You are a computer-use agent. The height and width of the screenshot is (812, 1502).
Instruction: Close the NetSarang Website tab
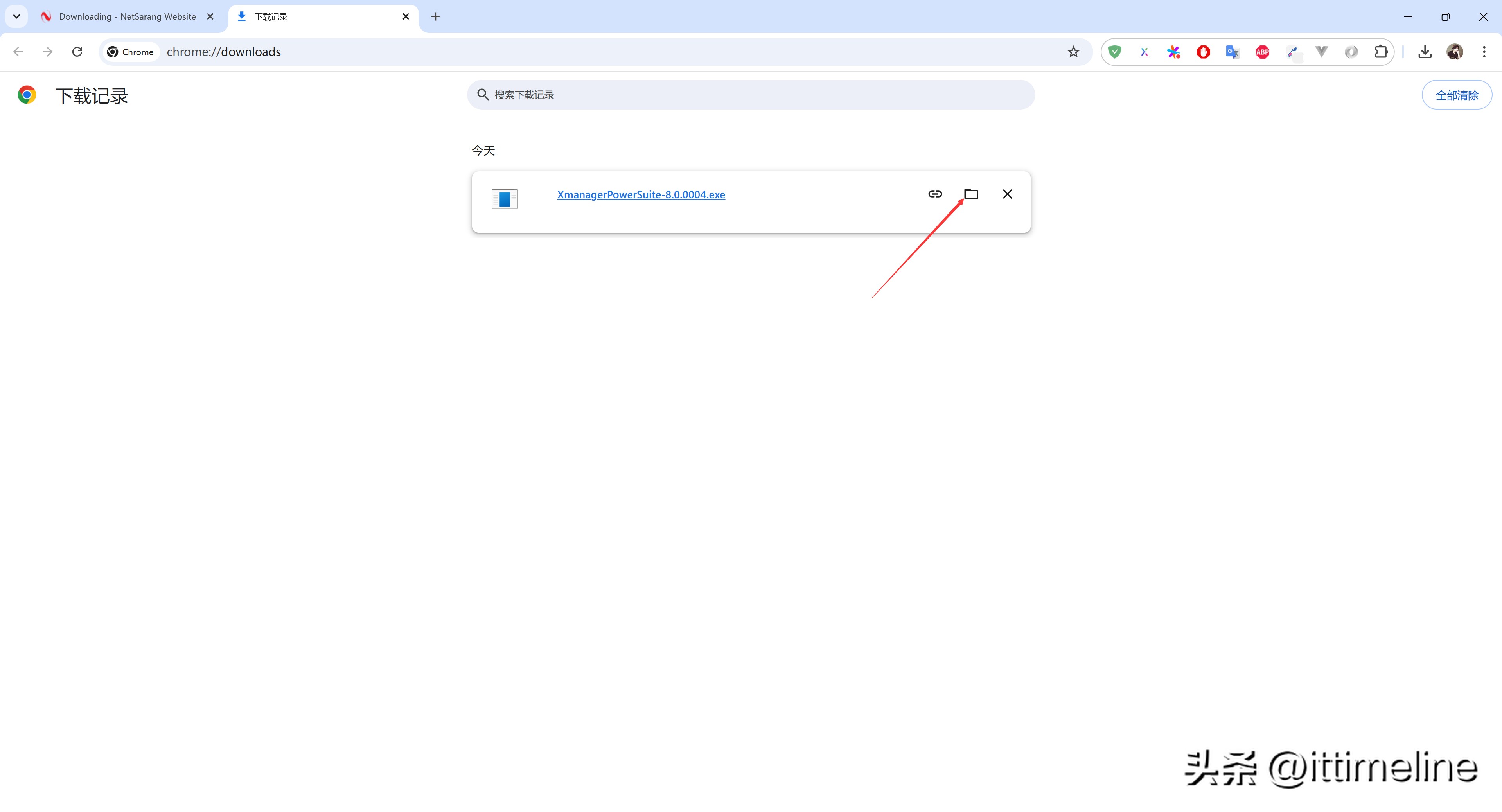[x=210, y=16]
